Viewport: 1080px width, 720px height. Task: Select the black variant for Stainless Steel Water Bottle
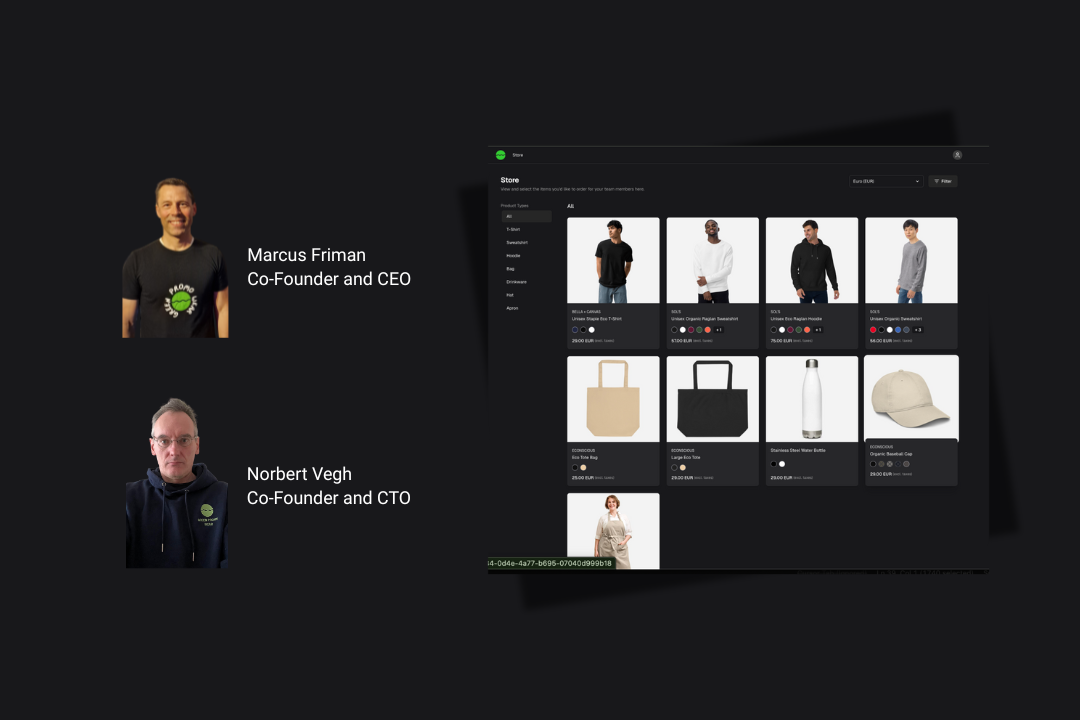774,463
